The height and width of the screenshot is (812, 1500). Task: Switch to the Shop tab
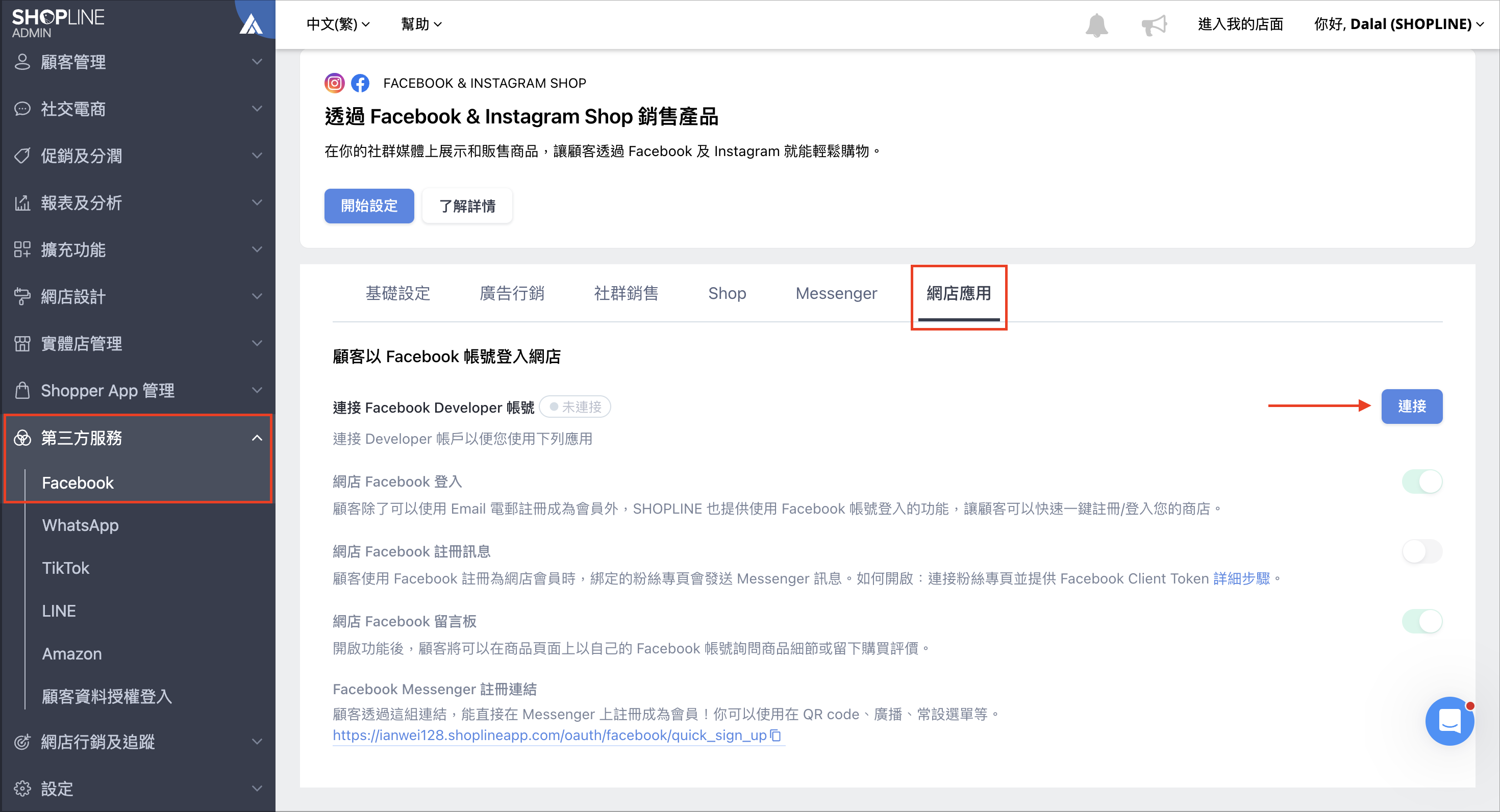tap(727, 293)
